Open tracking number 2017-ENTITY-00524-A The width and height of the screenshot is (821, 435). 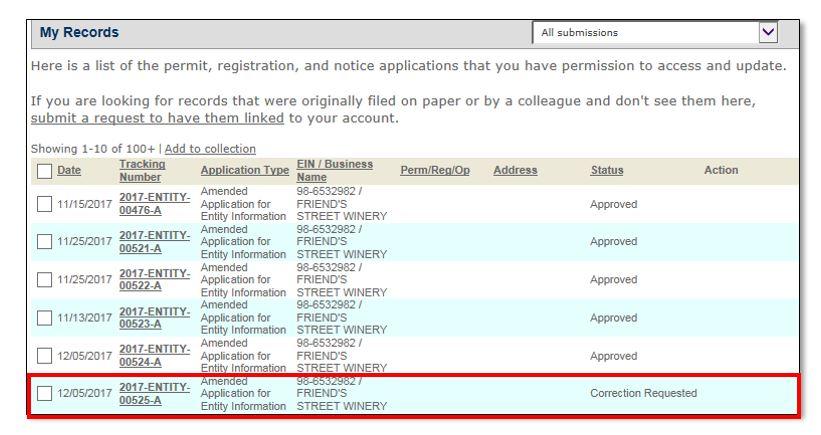154,356
